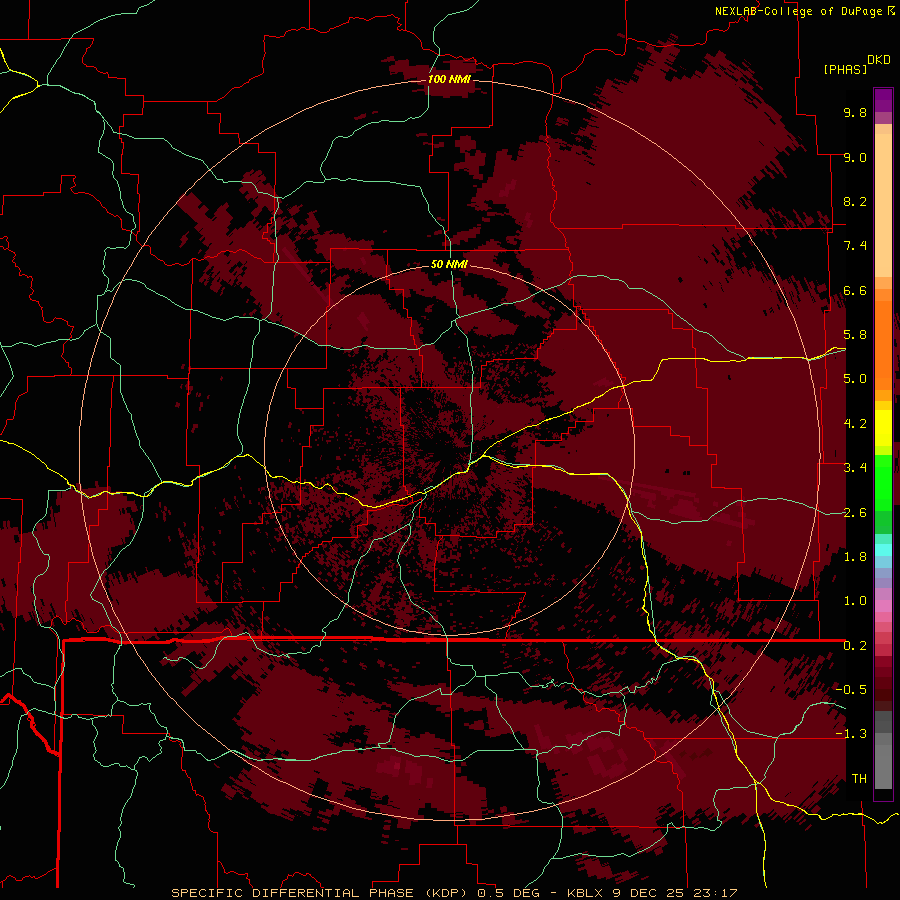Click the 3.4 value on the color scale

(855, 468)
